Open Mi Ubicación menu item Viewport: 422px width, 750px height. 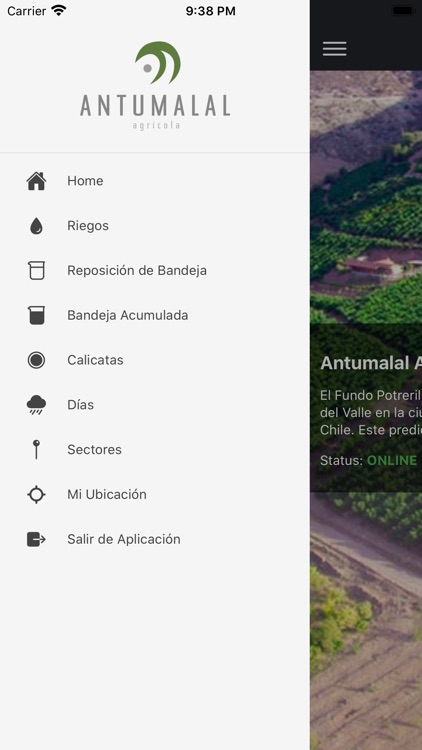(x=155, y=495)
